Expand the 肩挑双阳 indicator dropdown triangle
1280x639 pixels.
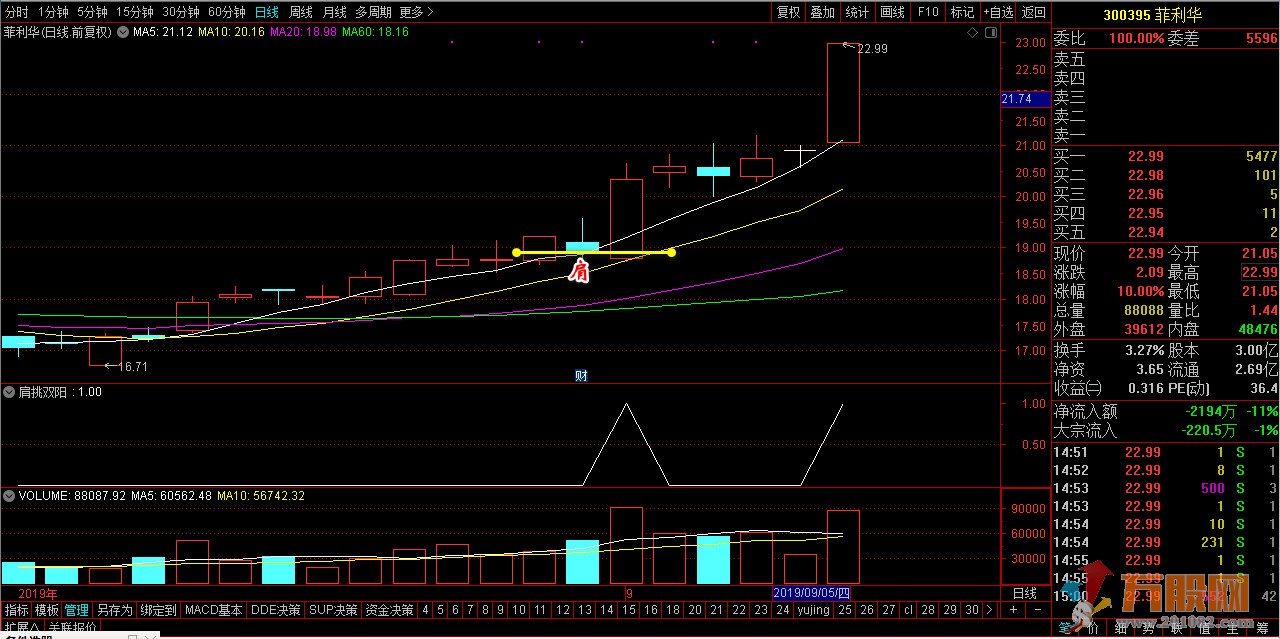click(x=9, y=392)
